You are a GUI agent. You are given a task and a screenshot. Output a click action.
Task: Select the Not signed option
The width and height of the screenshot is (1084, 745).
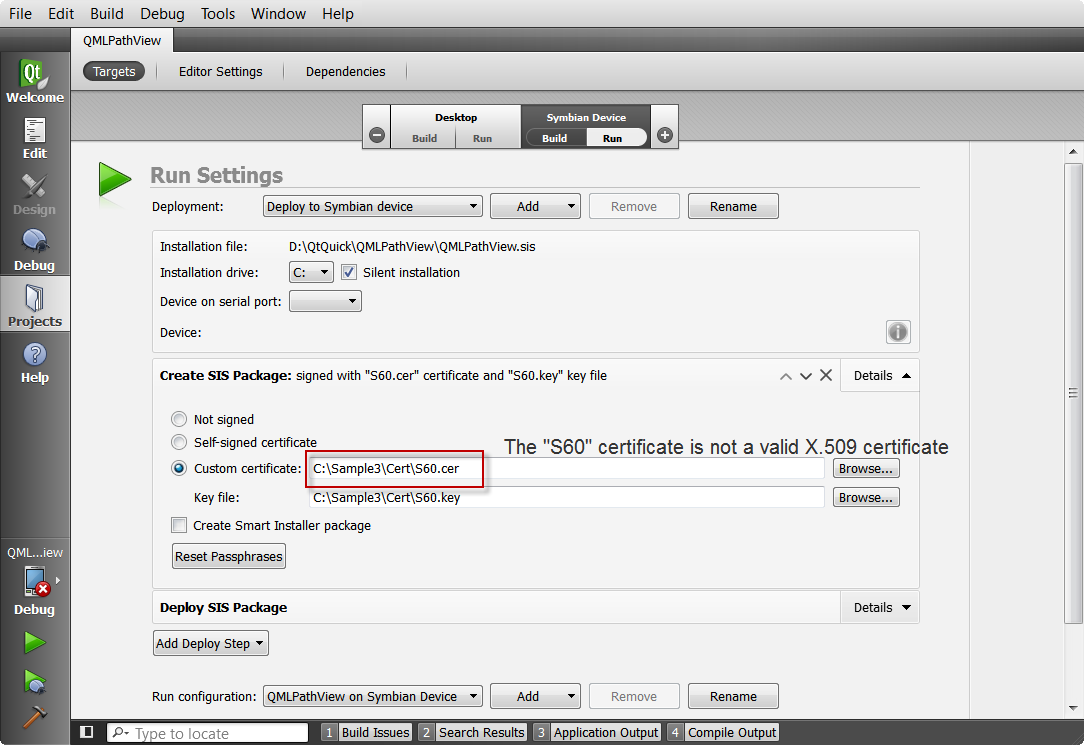click(179, 419)
